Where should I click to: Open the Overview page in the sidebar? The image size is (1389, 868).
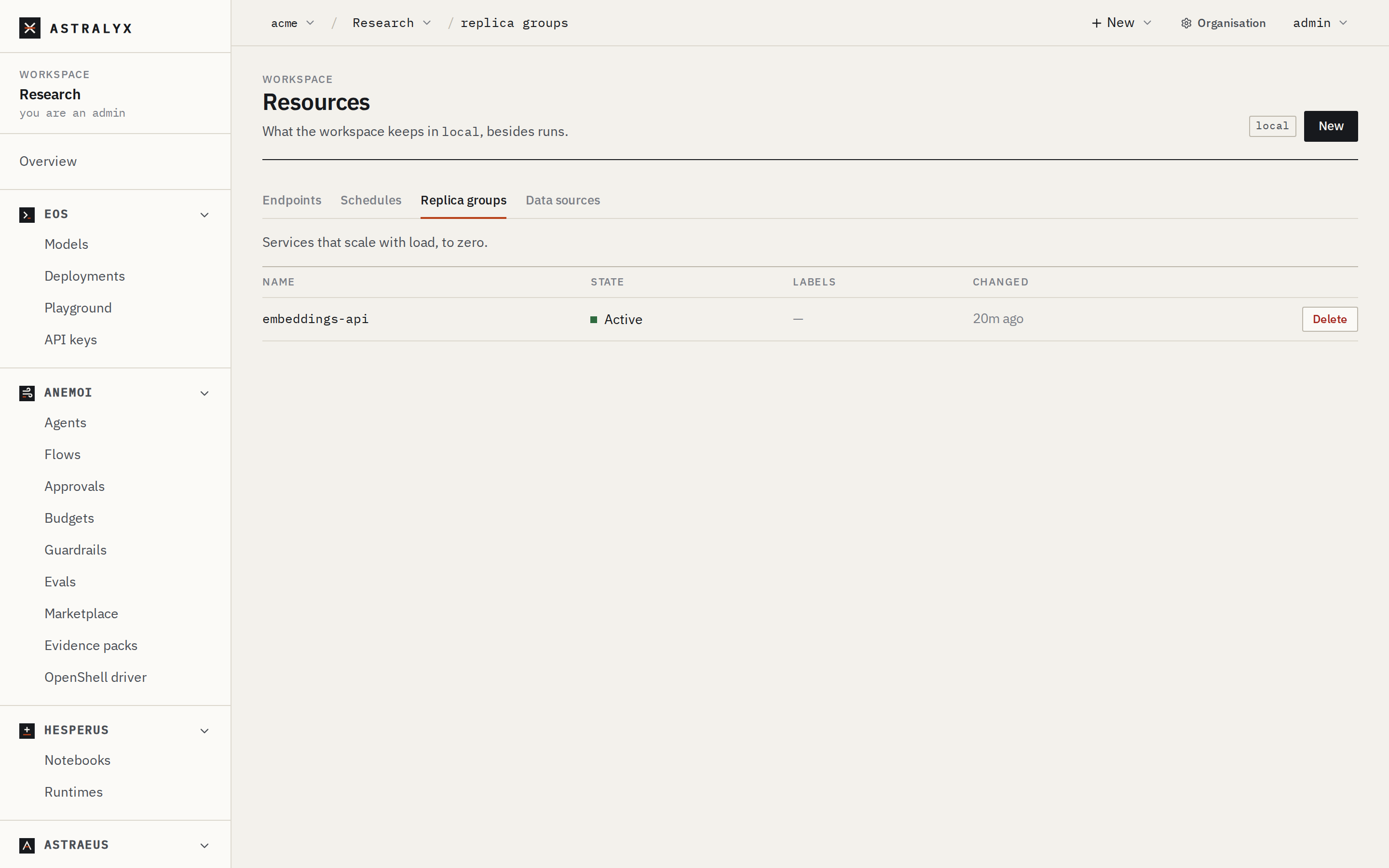[48, 162]
